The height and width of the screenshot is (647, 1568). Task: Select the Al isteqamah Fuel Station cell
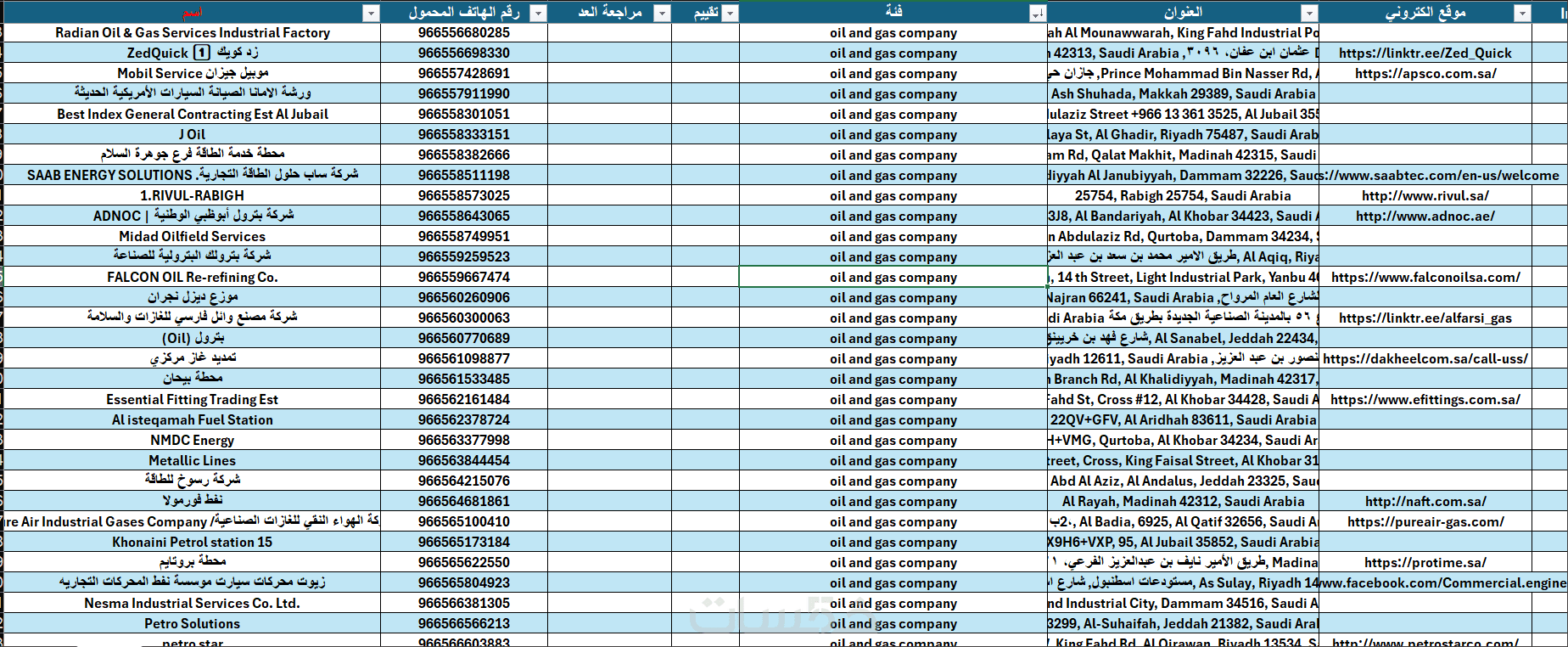tap(193, 419)
